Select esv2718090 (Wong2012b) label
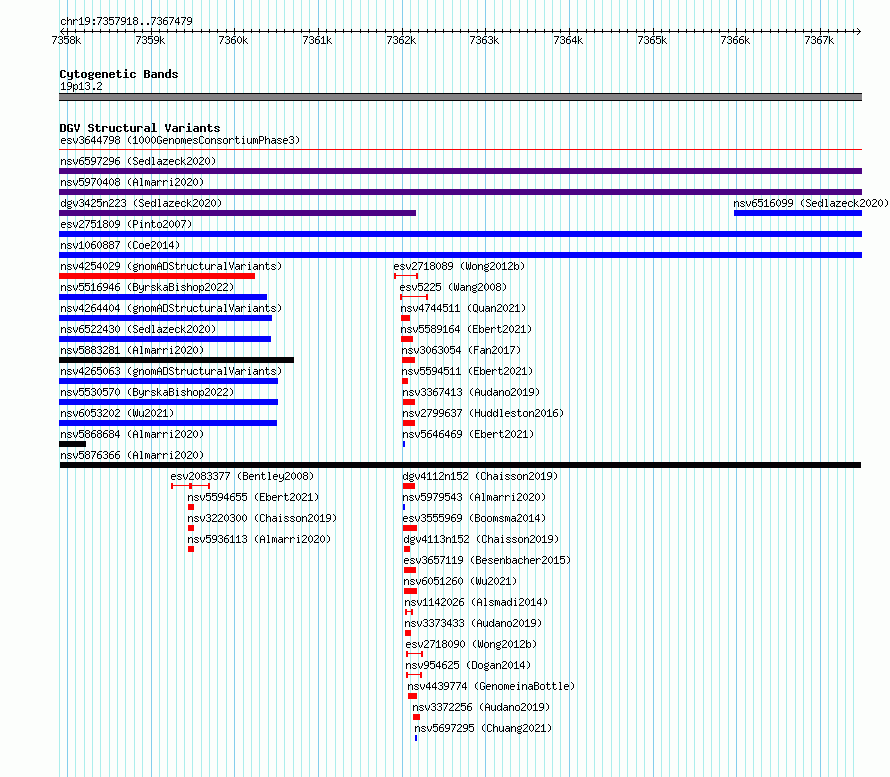Image resolution: width=890 pixels, height=777 pixels. pos(471,644)
